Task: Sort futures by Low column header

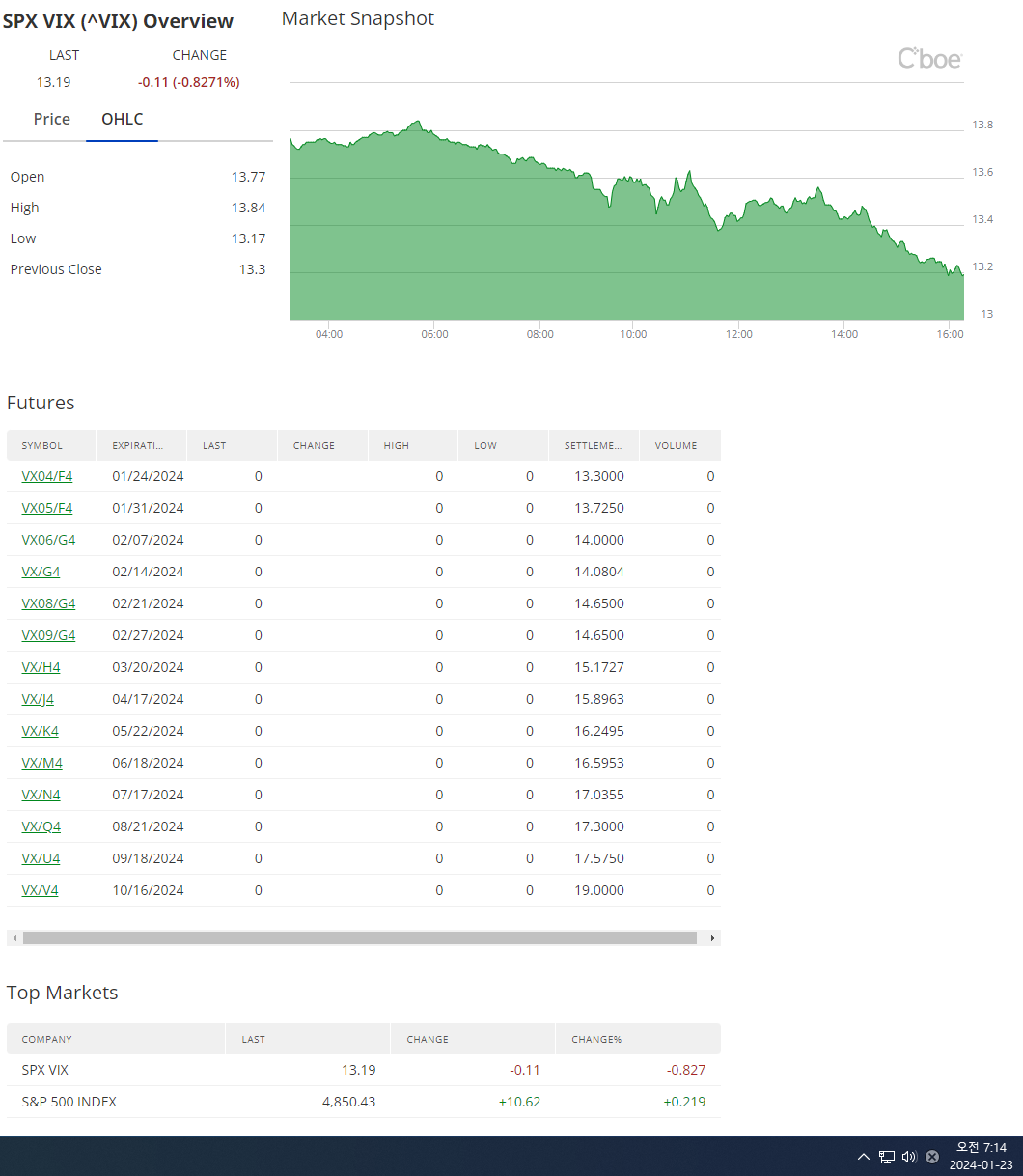Action: [504, 445]
